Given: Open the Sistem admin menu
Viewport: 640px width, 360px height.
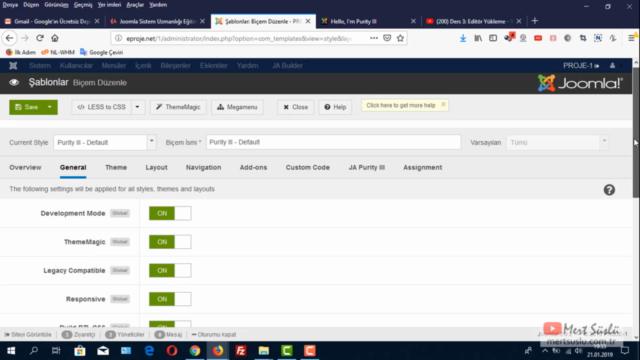Looking at the screenshot, I should [40, 65].
